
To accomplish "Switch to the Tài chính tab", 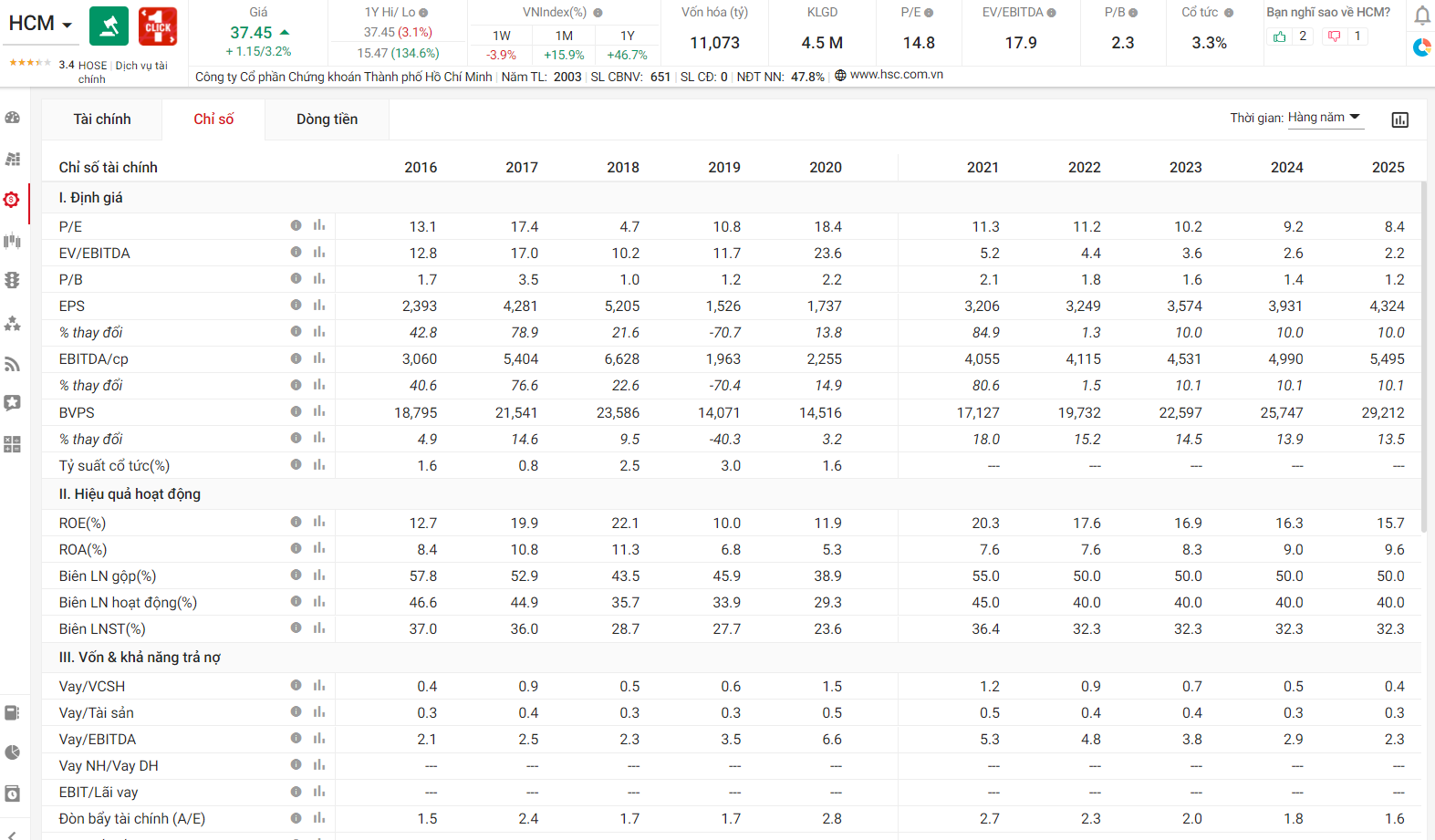I will [x=102, y=119].
